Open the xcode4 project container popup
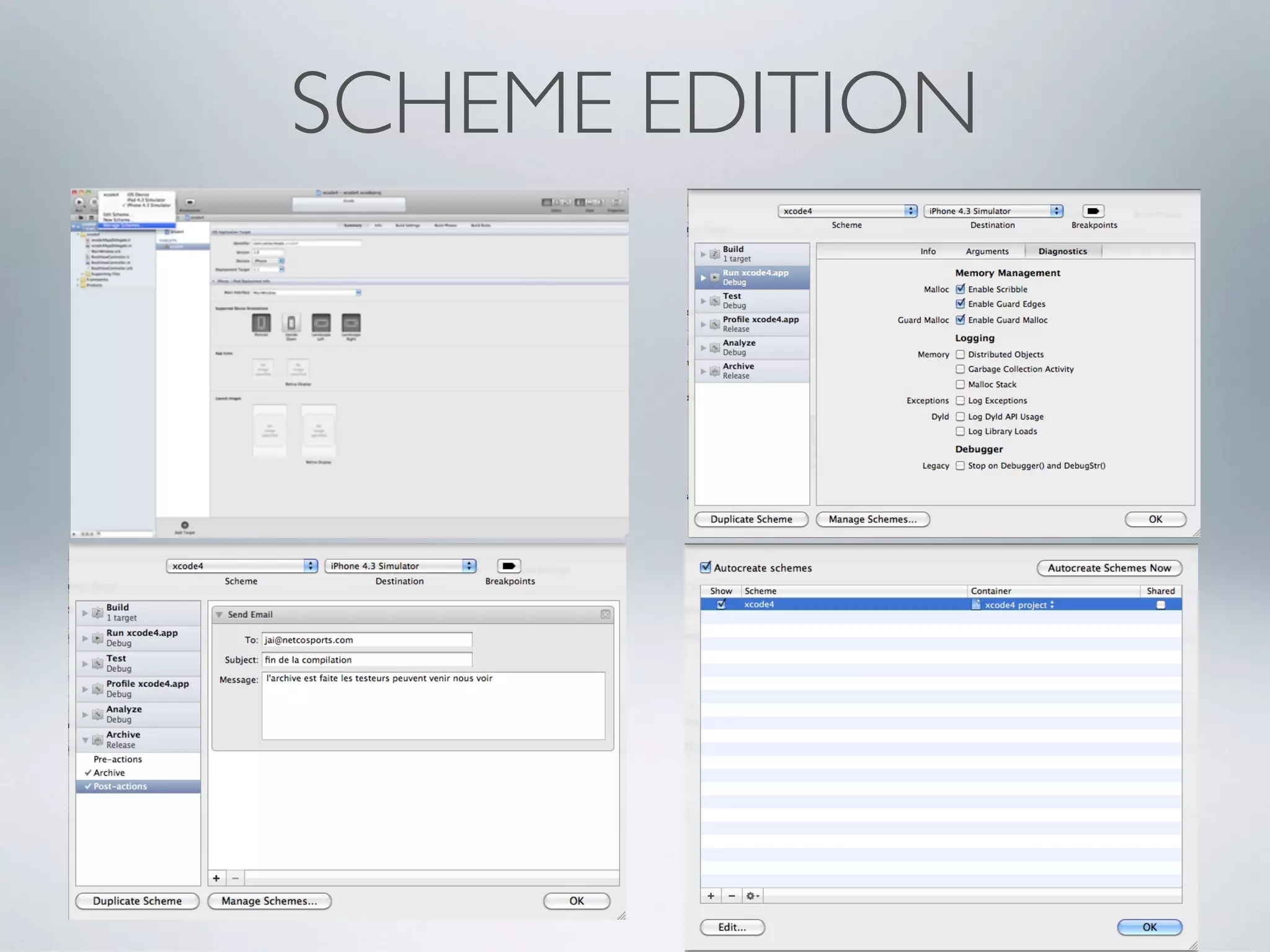The width and height of the screenshot is (1270, 952). (1019, 605)
